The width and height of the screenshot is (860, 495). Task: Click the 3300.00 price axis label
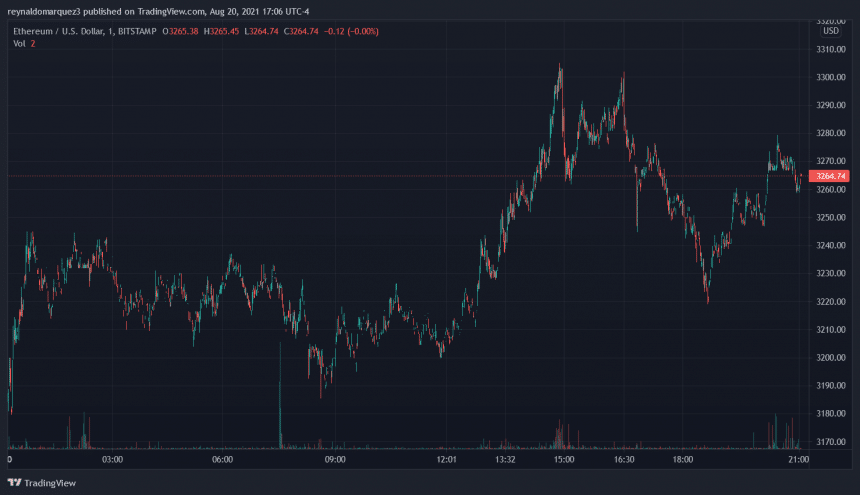tap(831, 78)
